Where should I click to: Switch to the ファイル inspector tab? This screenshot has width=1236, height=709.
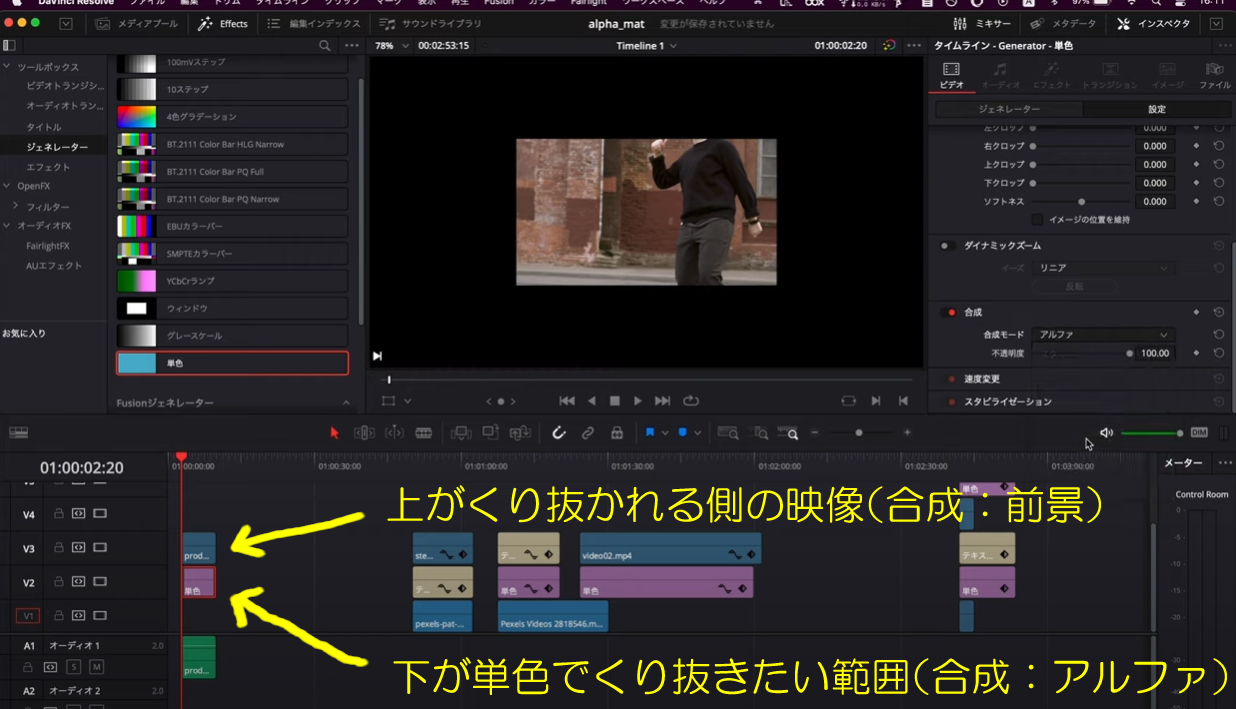coord(1214,75)
